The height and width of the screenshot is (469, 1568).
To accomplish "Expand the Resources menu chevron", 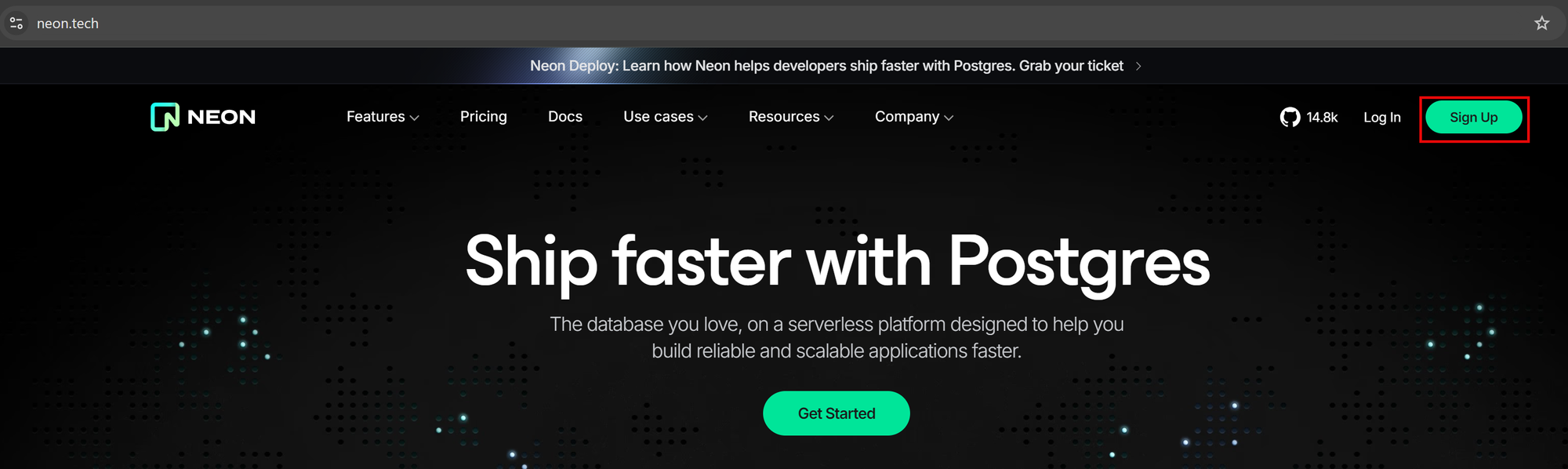I will pos(829,118).
